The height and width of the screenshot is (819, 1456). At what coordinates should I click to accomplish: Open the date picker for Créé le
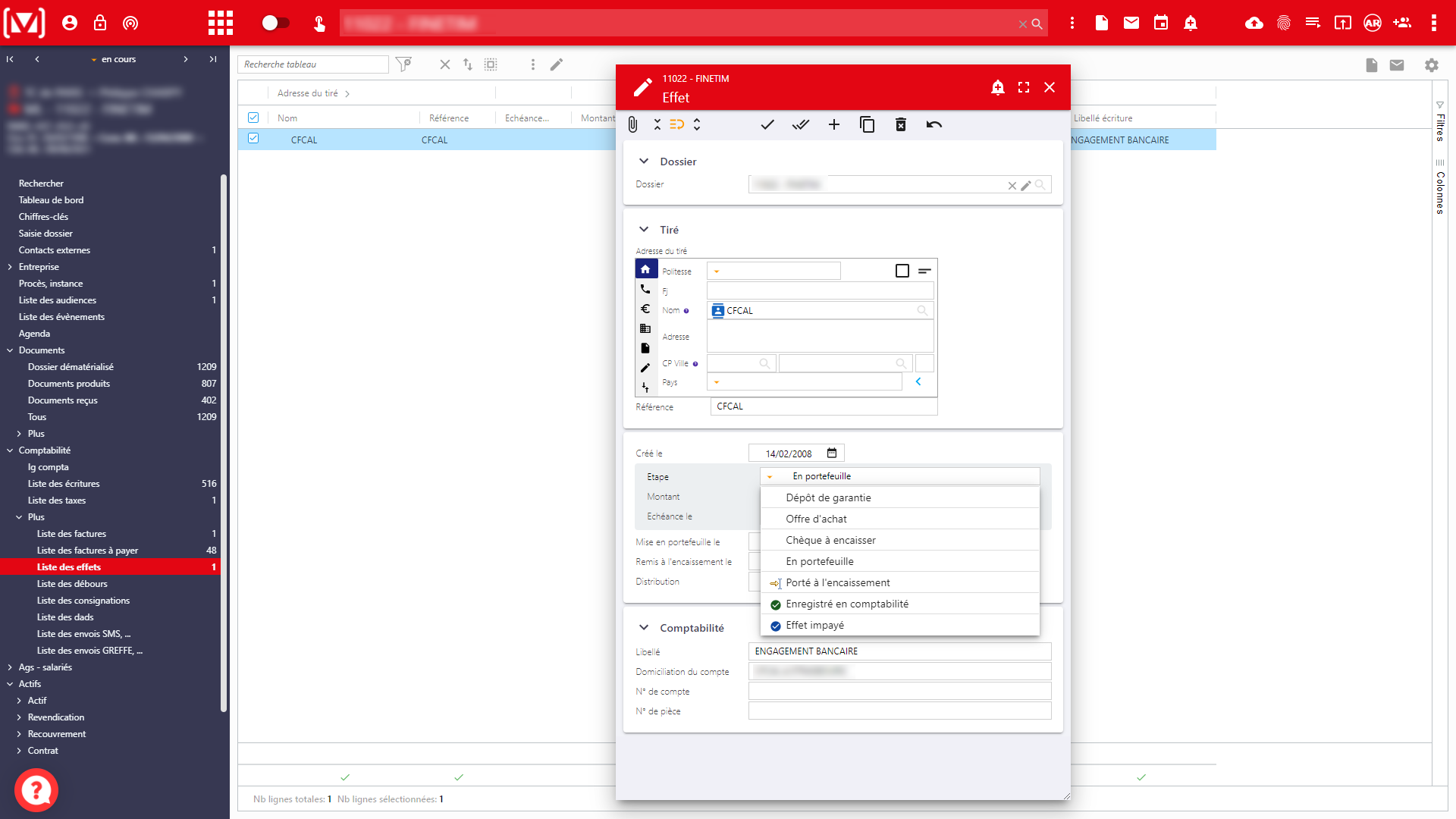point(832,453)
